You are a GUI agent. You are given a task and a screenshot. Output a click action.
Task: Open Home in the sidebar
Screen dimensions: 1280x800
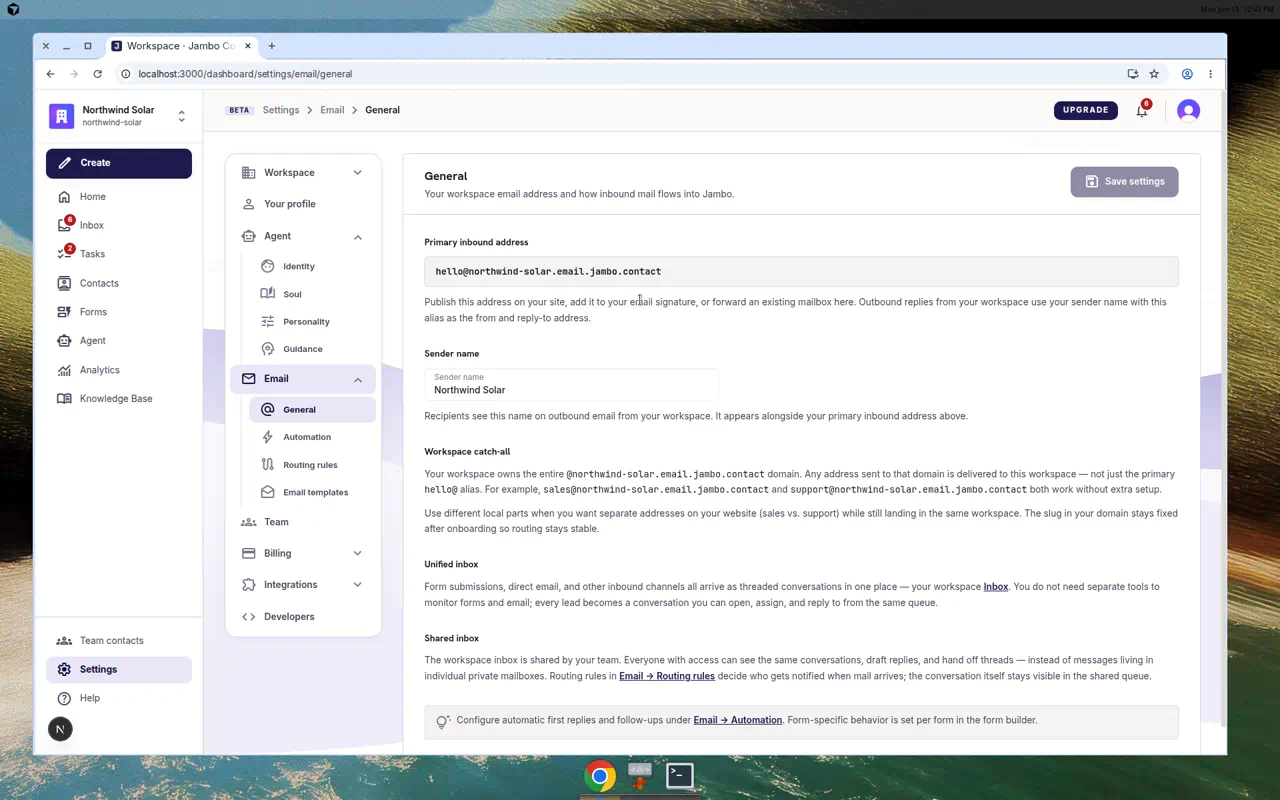[x=118, y=197]
